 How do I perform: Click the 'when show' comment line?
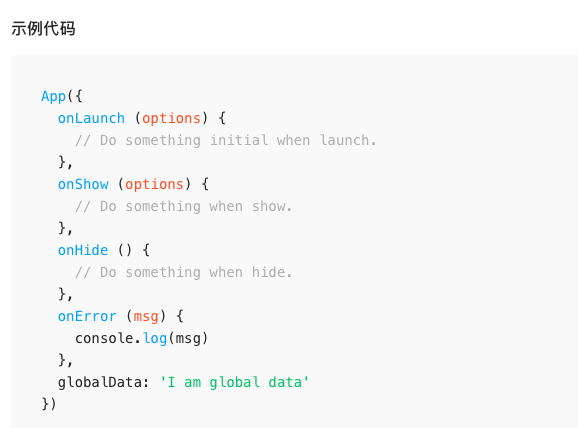click(184, 206)
